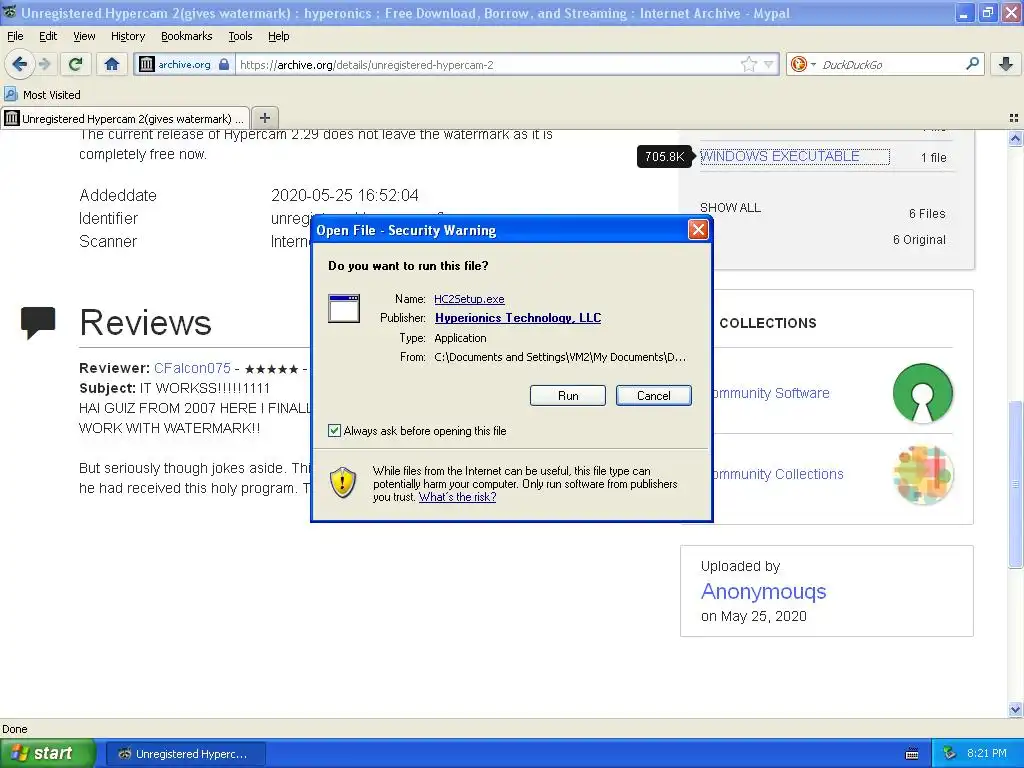Click the Mypal raccoon icon in title bar
1024x768 pixels.
tap(10, 12)
